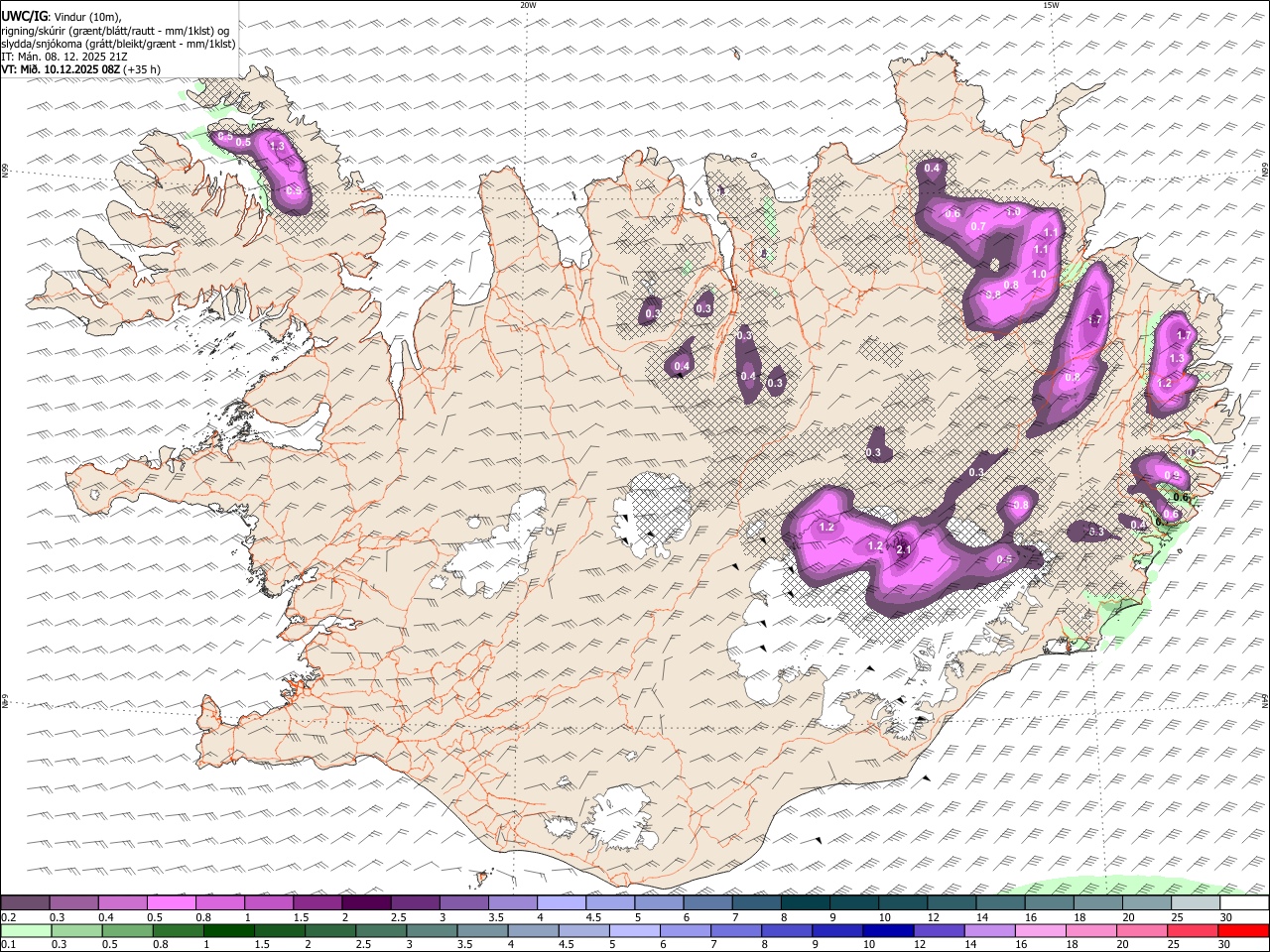Select bright pink upper legend swatch above 0.5

(171, 903)
